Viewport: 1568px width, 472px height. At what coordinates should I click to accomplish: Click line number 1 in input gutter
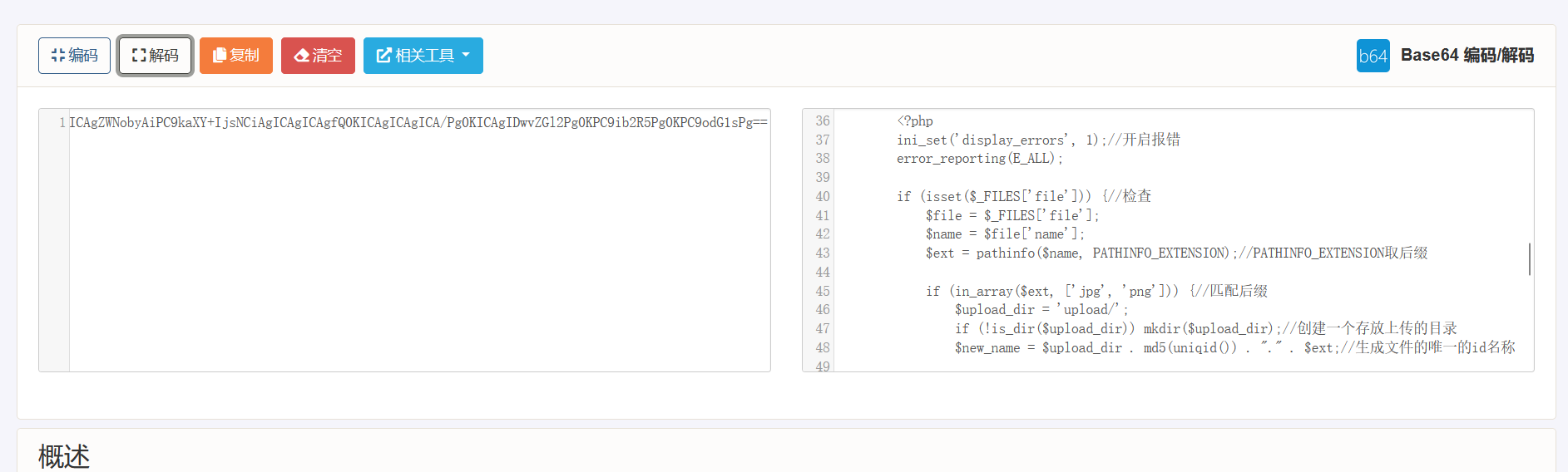(62, 123)
